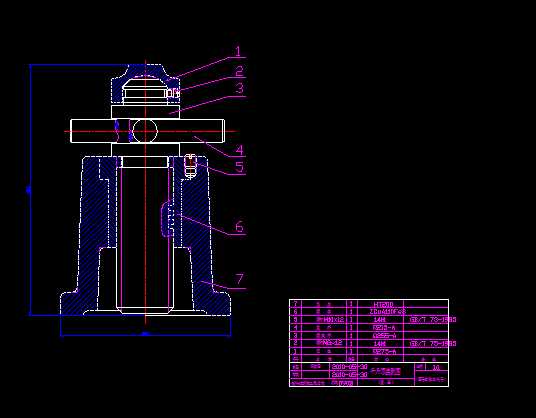Select part balloon number 3

[x=240, y=88]
